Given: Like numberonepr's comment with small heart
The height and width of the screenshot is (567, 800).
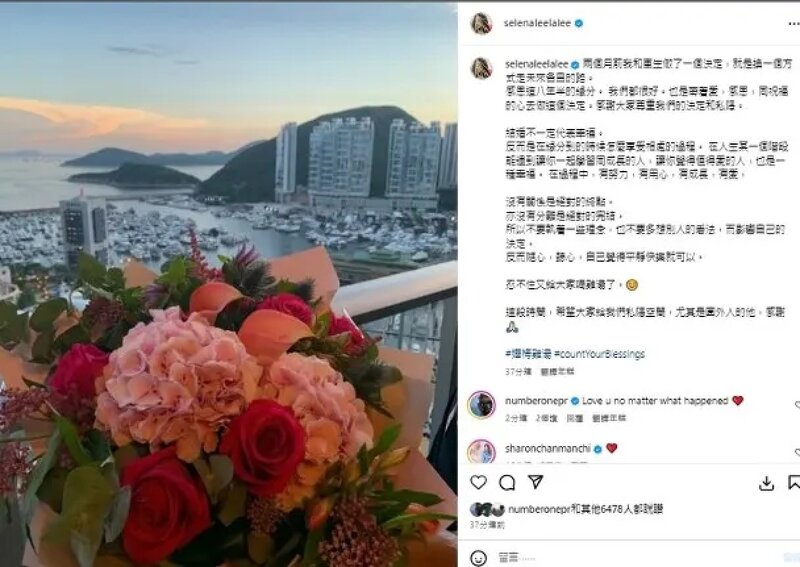Looking at the screenshot, I should pos(797,405).
